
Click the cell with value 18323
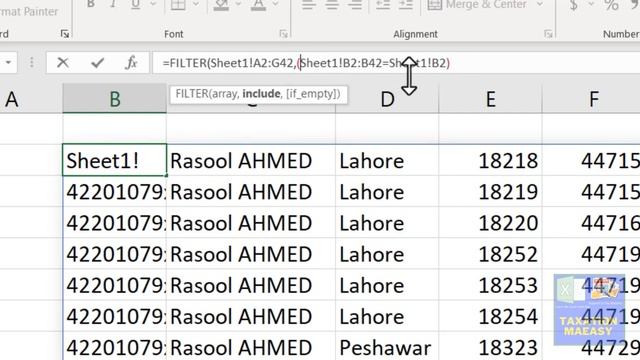pyautogui.click(x=490, y=348)
